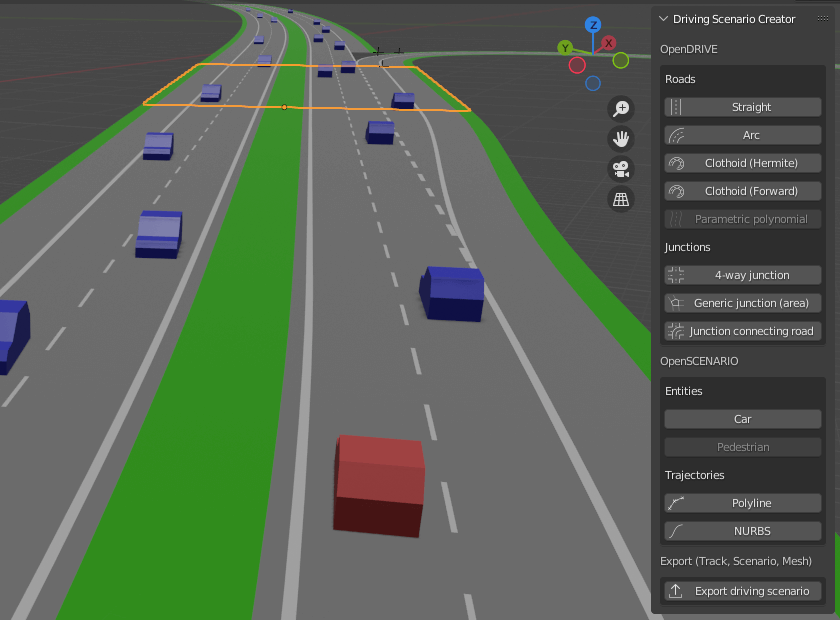This screenshot has height=620, width=840.
Task: Toggle the camera view icon
Action: coord(621,169)
